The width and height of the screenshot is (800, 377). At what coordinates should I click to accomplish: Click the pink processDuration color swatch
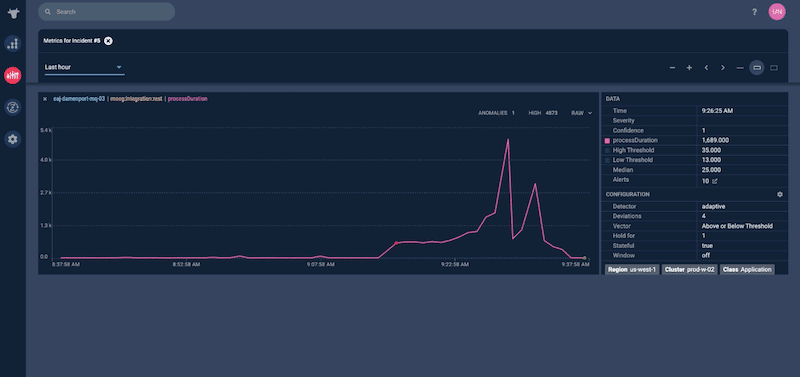pos(607,140)
